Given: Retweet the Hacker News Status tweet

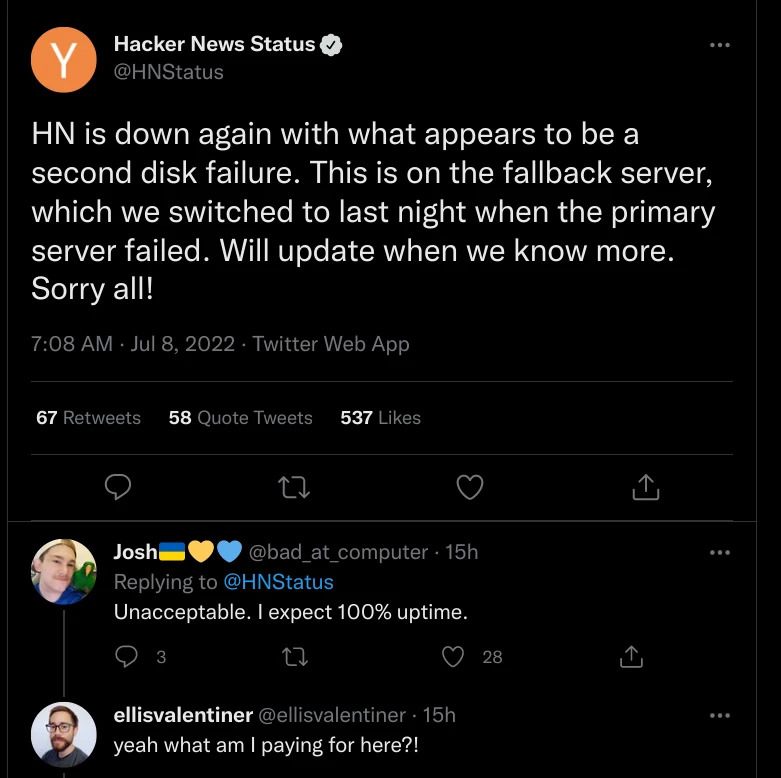Looking at the screenshot, I should 293,487.
